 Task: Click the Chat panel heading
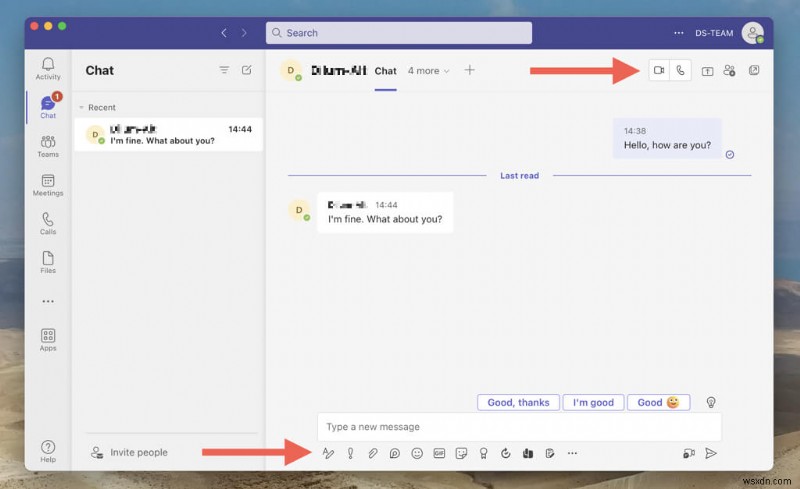pos(99,70)
